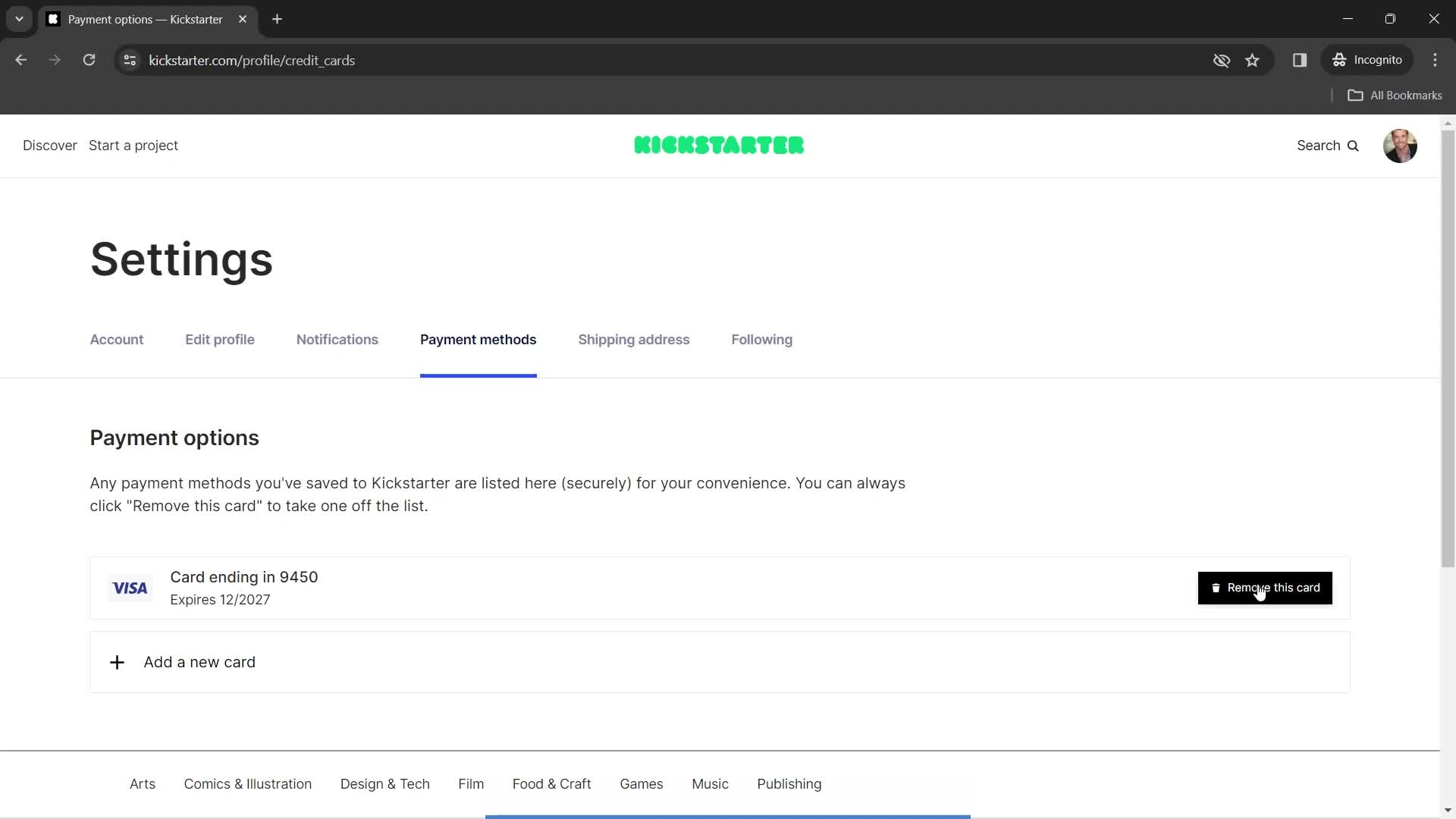
Task: Navigate to Following tab
Action: pos(762,339)
